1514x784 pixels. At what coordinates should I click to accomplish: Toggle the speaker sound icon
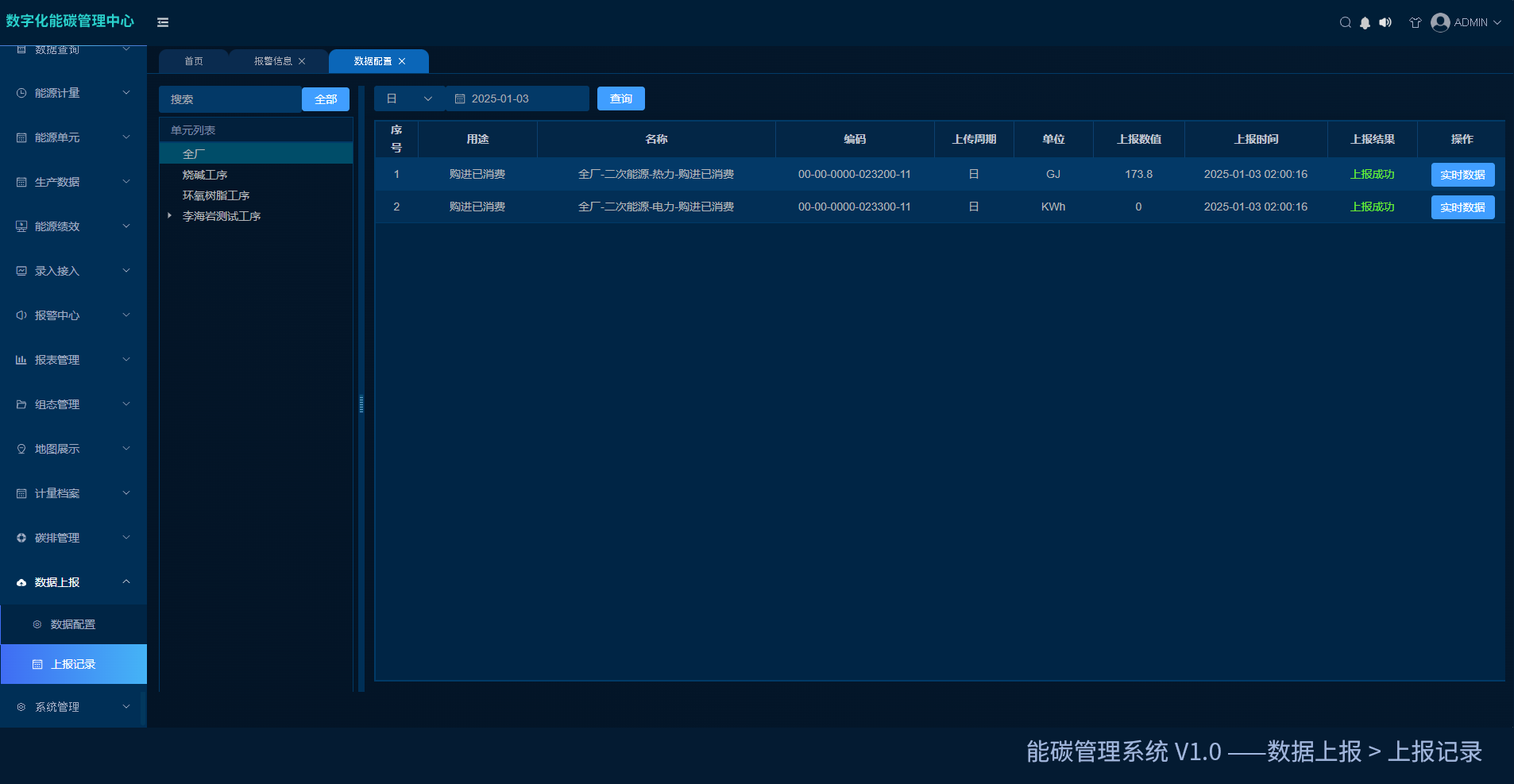[x=1385, y=22]
